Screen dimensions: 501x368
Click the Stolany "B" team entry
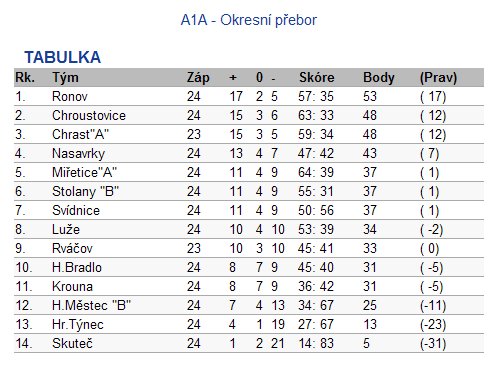point(86,192)
